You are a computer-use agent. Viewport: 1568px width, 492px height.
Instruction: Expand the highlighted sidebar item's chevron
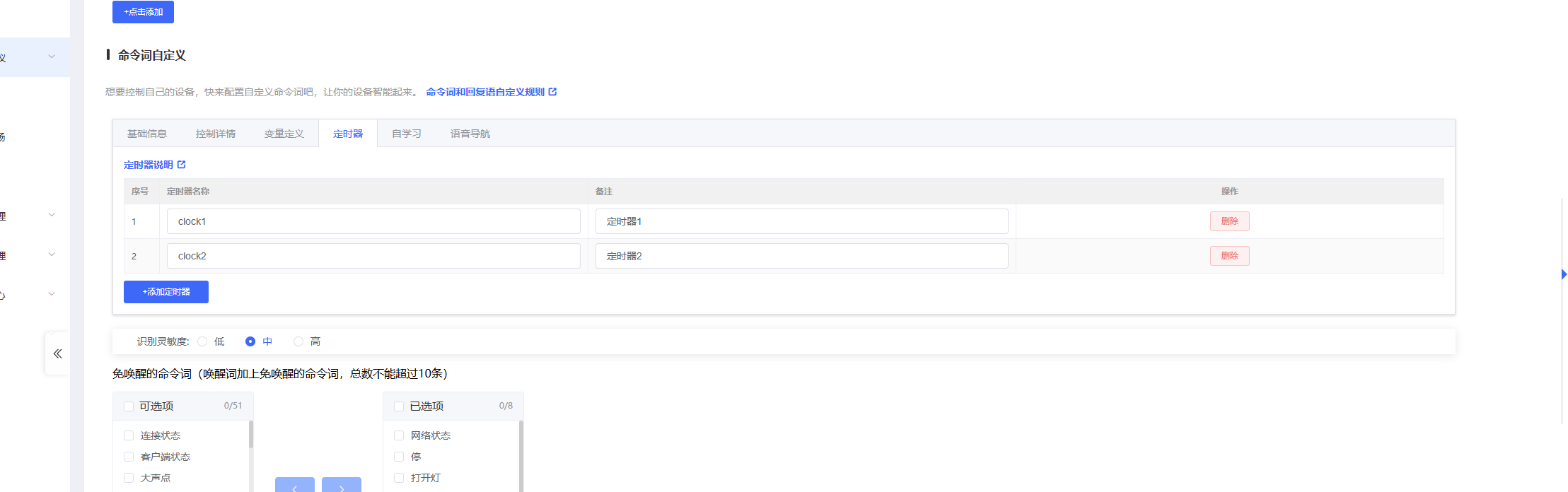pos(52,57)
